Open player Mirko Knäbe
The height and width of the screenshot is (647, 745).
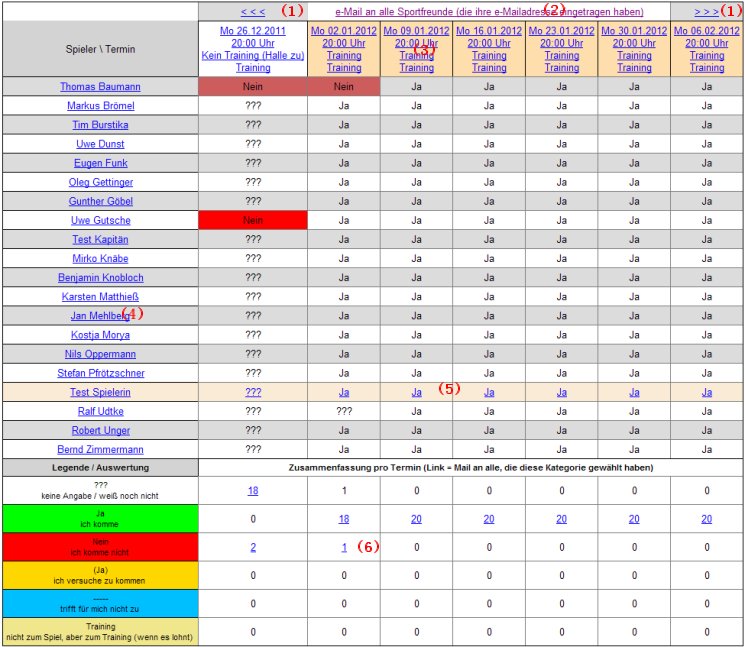[x=100, y=258]
